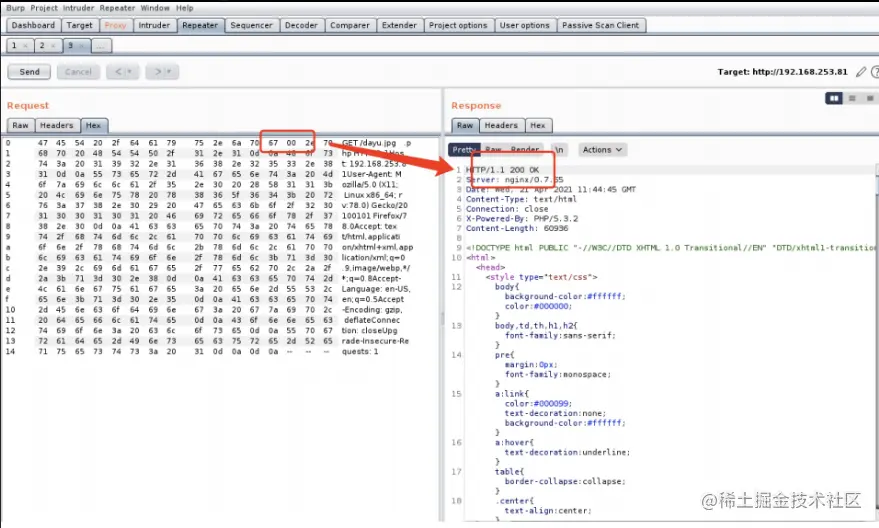Click the Send button
Screen dimensions: 879x528
29,72
